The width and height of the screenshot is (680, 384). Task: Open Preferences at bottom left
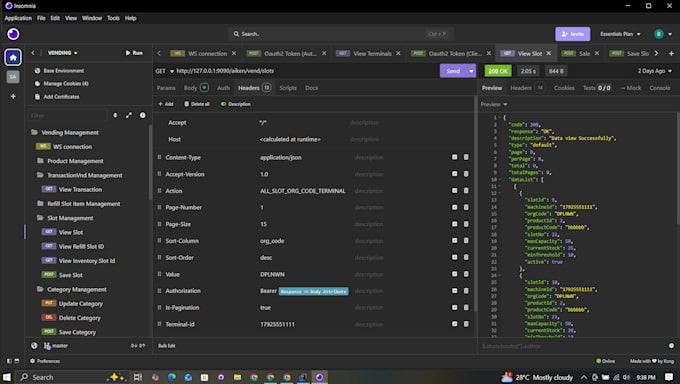[45, 361]
